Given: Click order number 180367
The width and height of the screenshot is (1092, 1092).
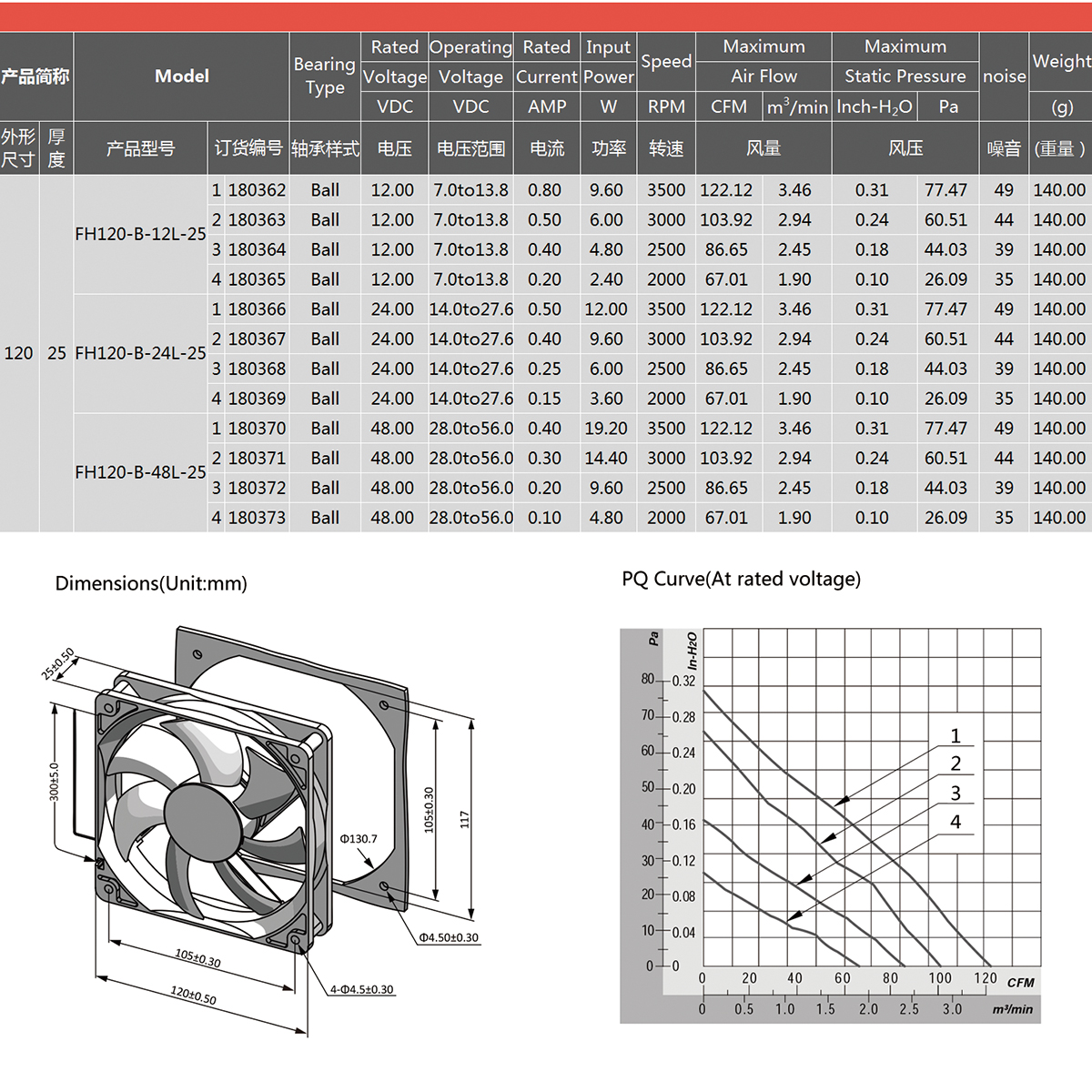Looking at the screenshot, I should [257, 339].
